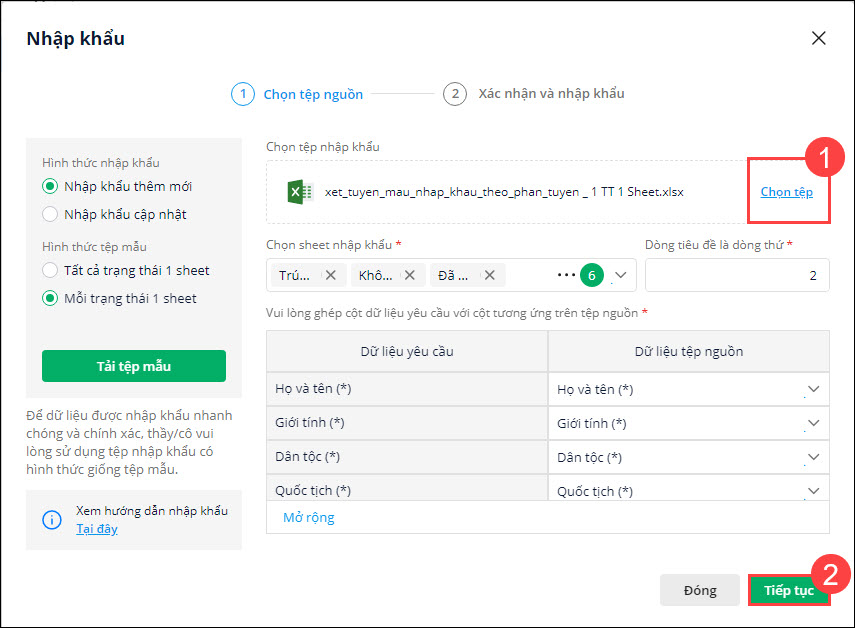Click the Excel file icon
This screenshot has width=855, height=628.
[x=299, y=191]
